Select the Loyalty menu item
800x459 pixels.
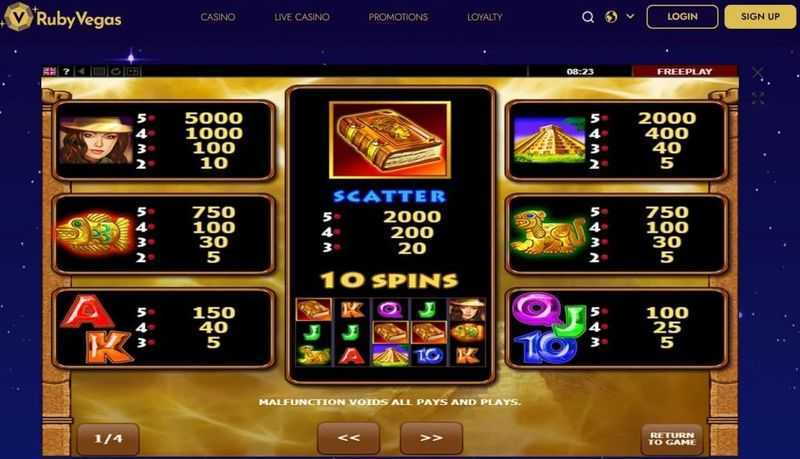click(485, 17)
